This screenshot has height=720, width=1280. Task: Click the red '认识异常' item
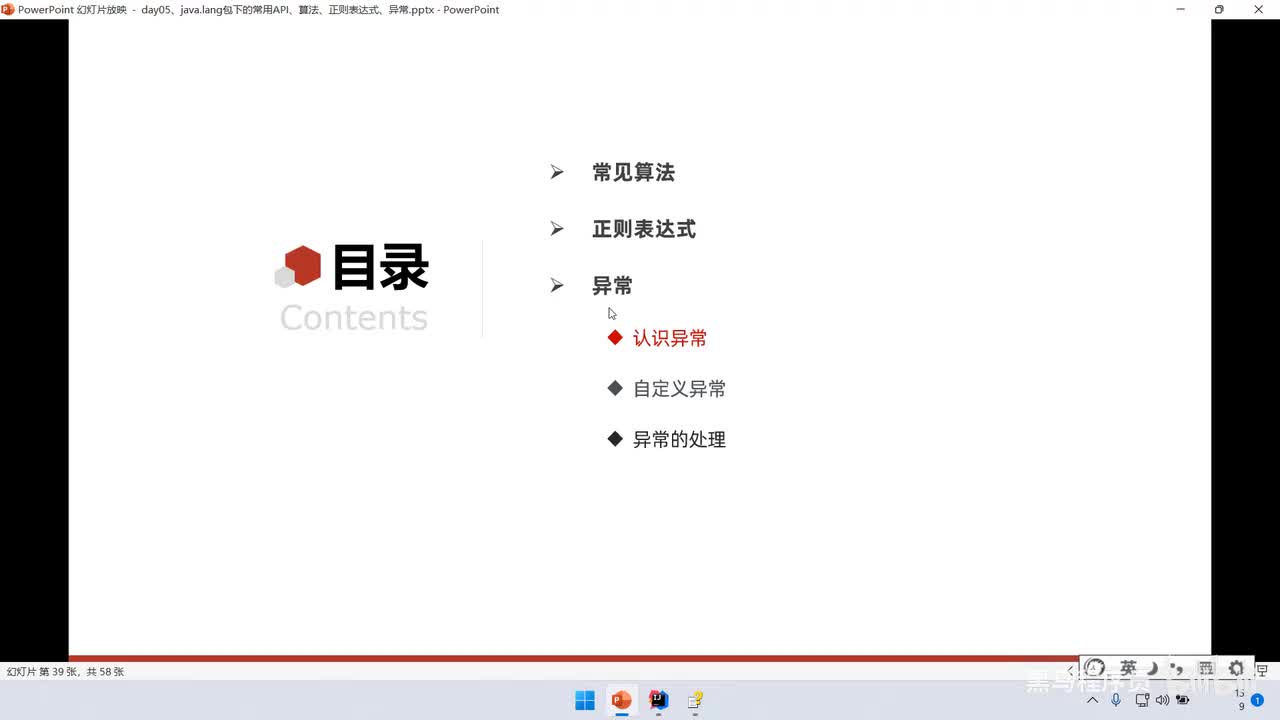[669, 338]
